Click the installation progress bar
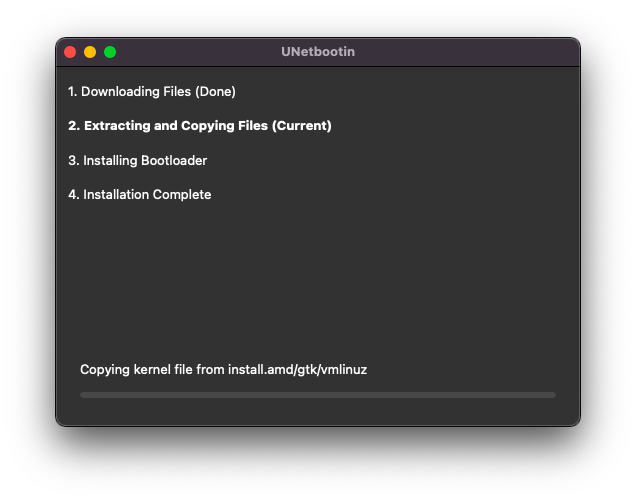The width and height of the screenshot is (636, 500). (x=317, y=395)
